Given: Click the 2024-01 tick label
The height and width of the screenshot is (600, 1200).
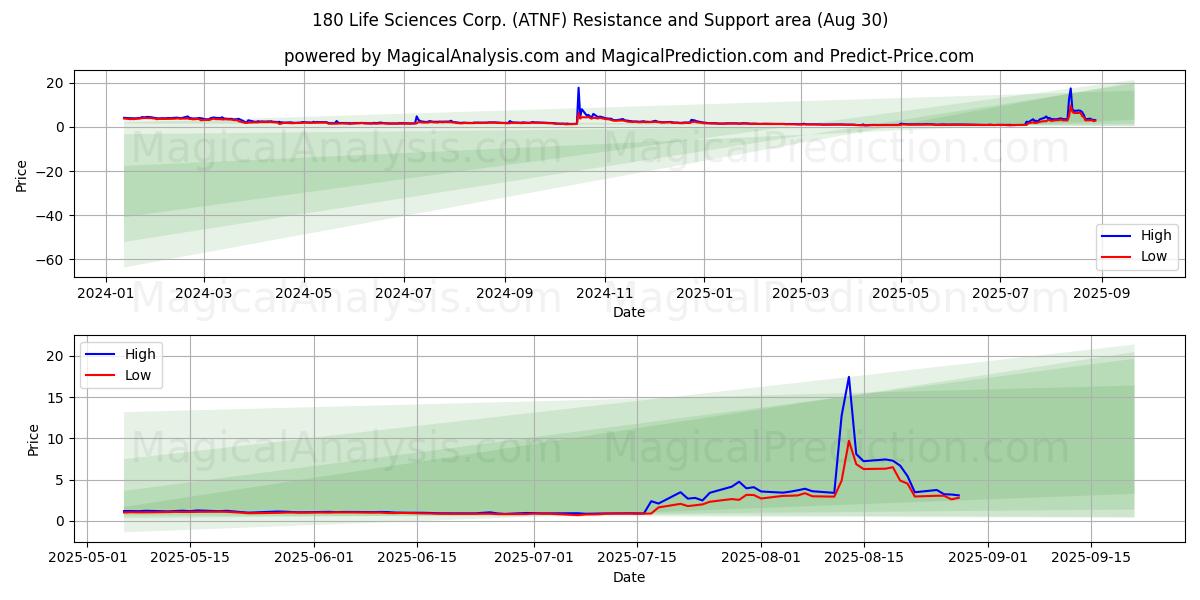Looking at the screenshot, I should pos(107,294).
